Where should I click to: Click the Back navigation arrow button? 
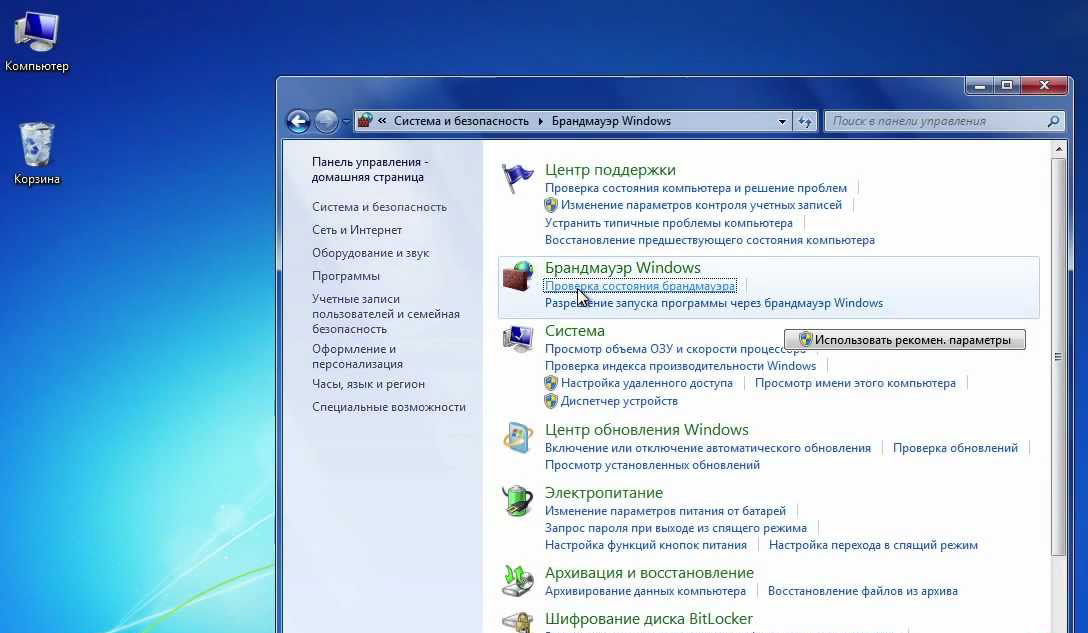click(x=298, y=121)
